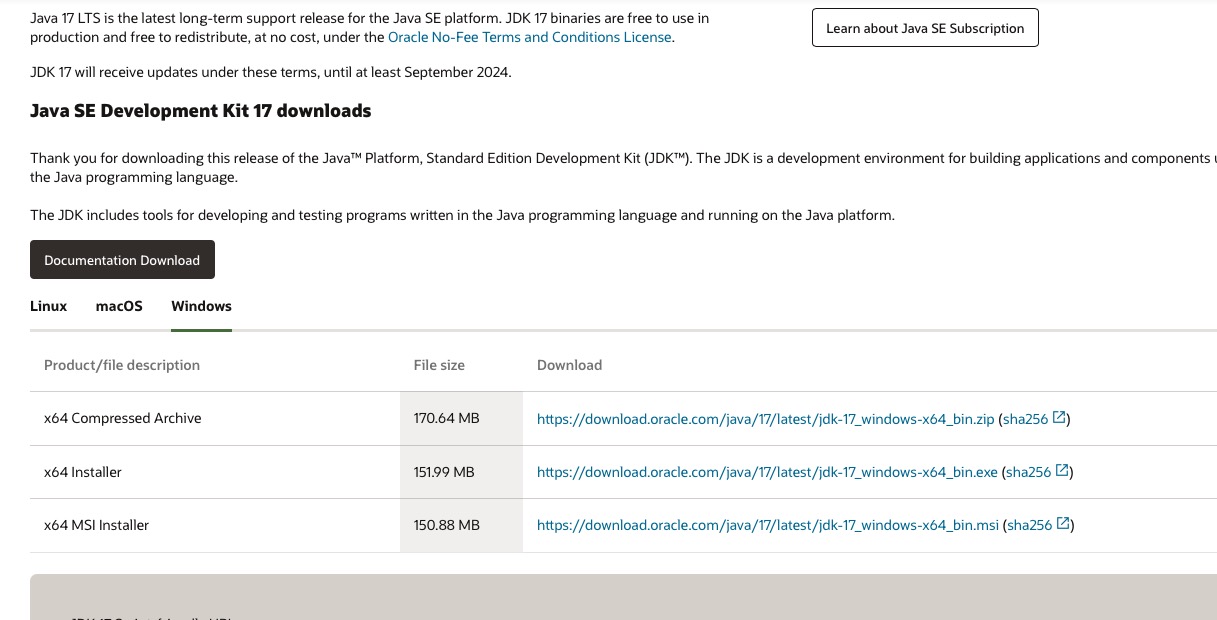Download the jdk-17 windows x64 msi installer link

click(x=767, y=525)
